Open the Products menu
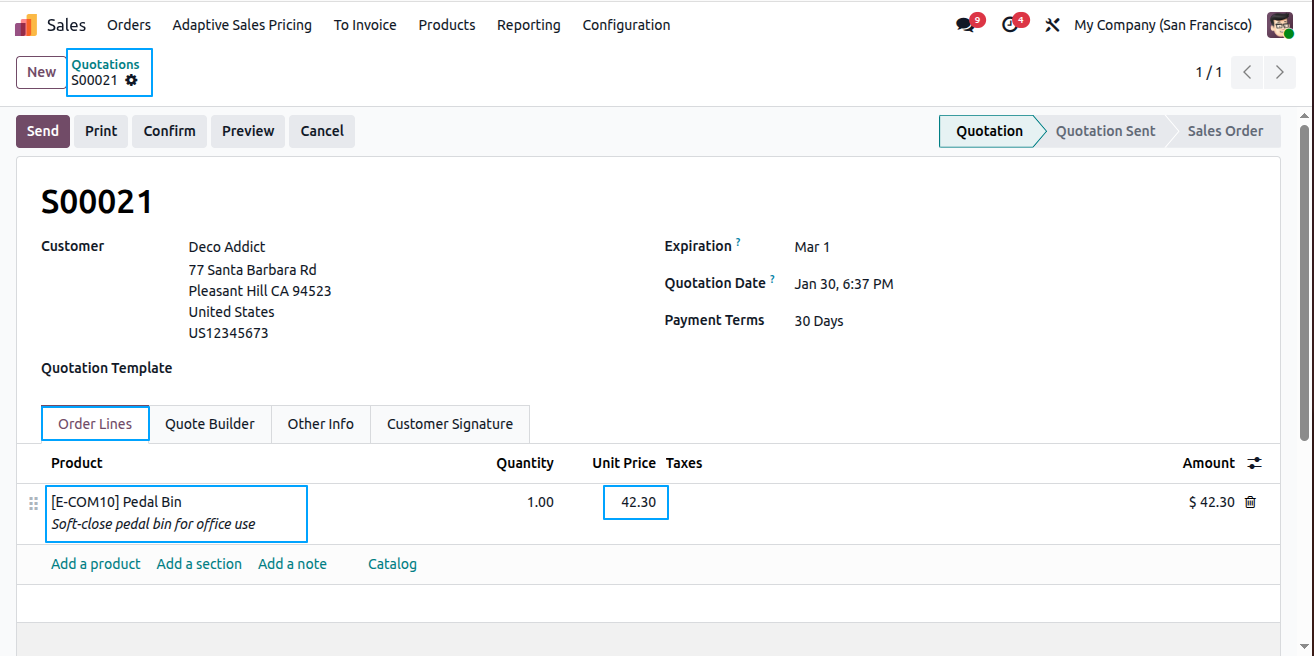 (447, 25)
